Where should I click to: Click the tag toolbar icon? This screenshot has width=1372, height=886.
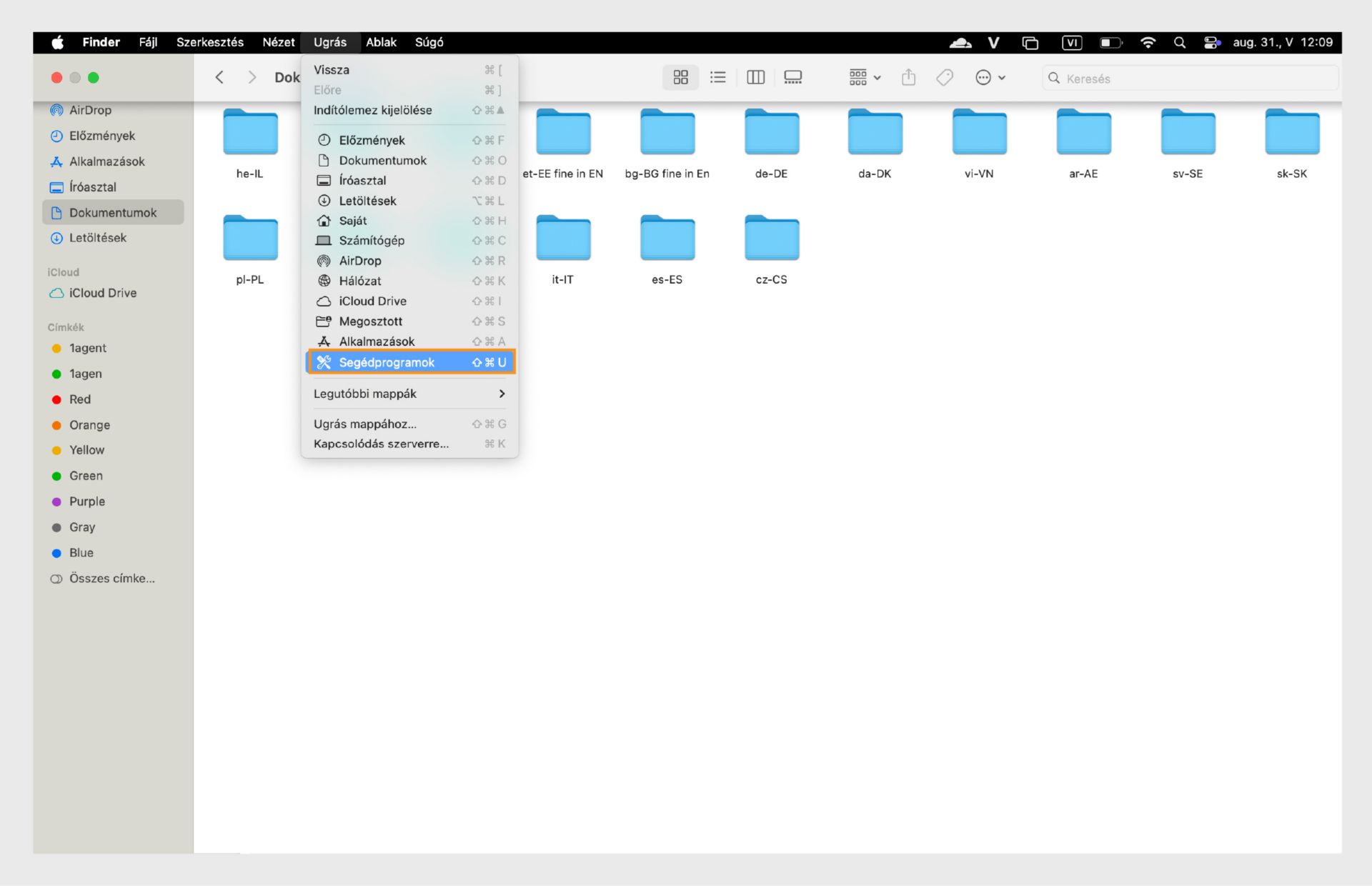tap(945, 77)
